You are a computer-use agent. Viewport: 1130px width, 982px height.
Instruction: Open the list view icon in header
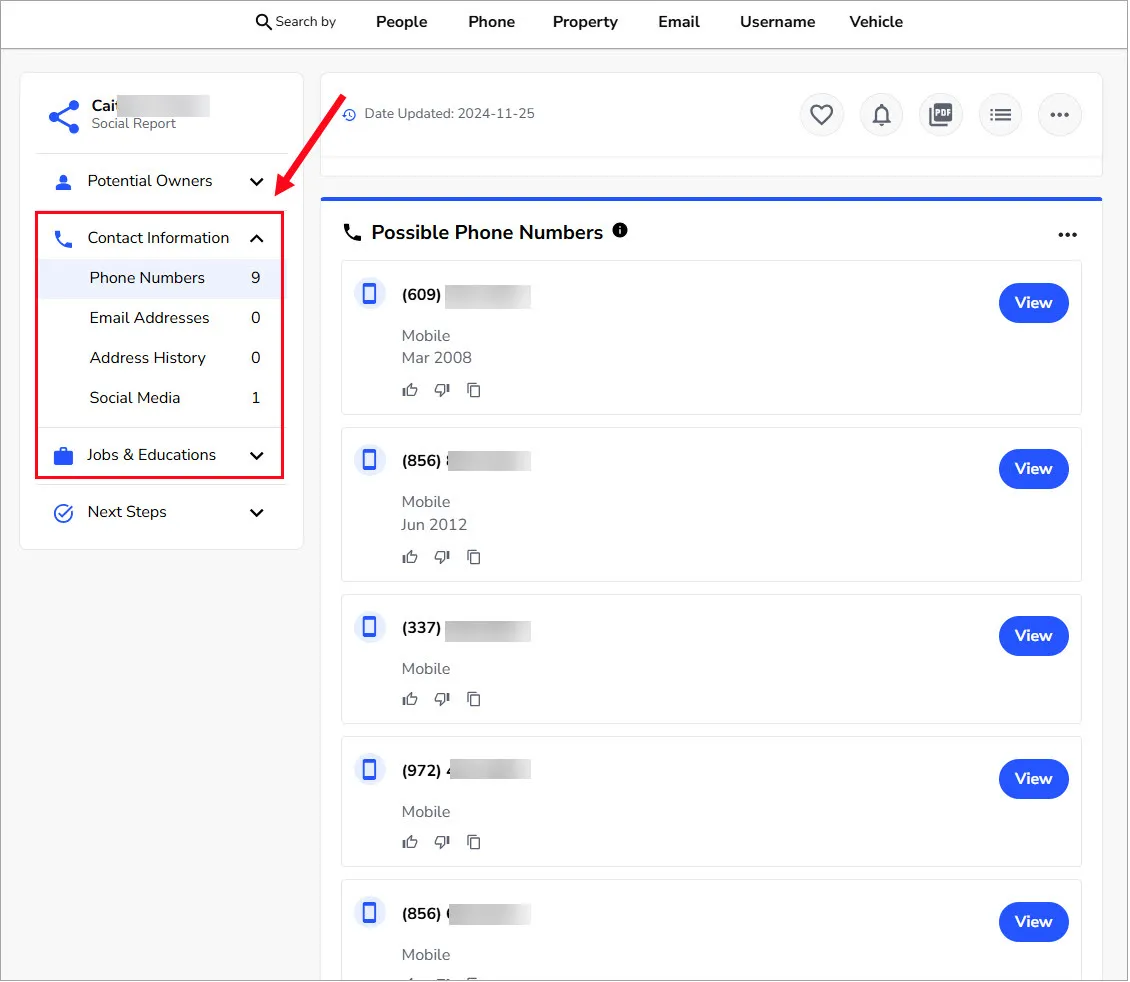pos(1000,115)
